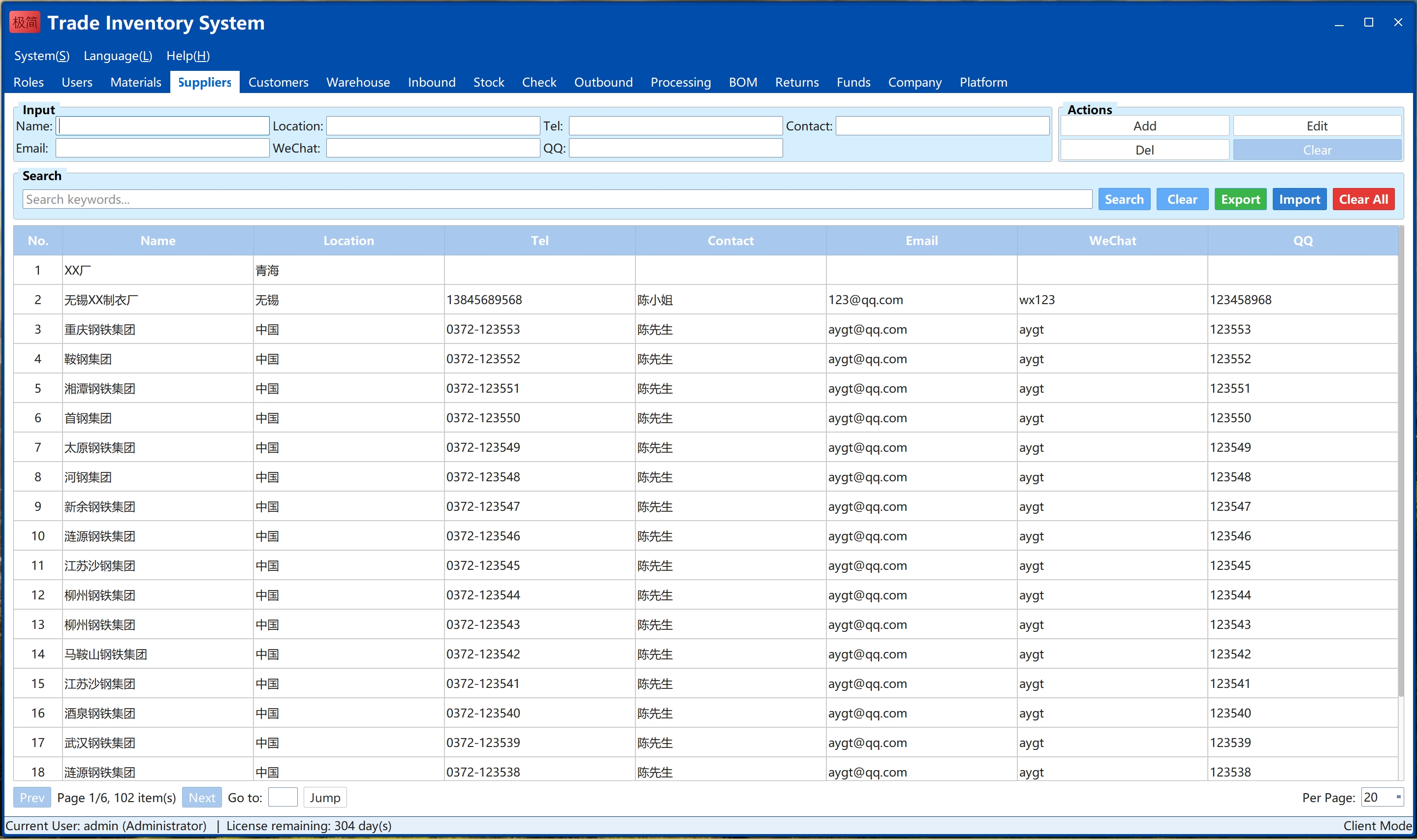Click the WeChat column header

[x=1112, y=241]
